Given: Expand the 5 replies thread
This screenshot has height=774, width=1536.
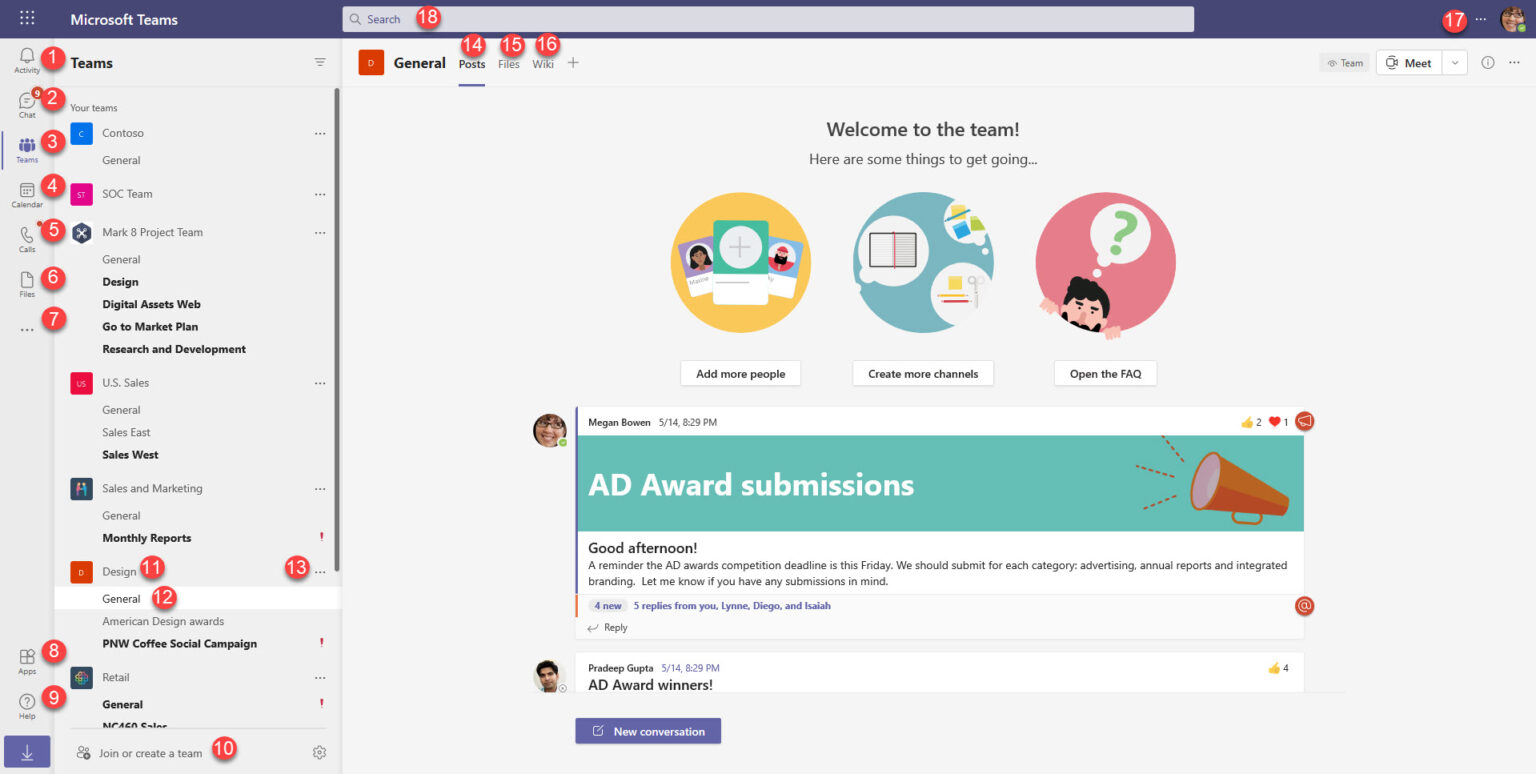Looking at the screenshot, I should click(732, 605).
